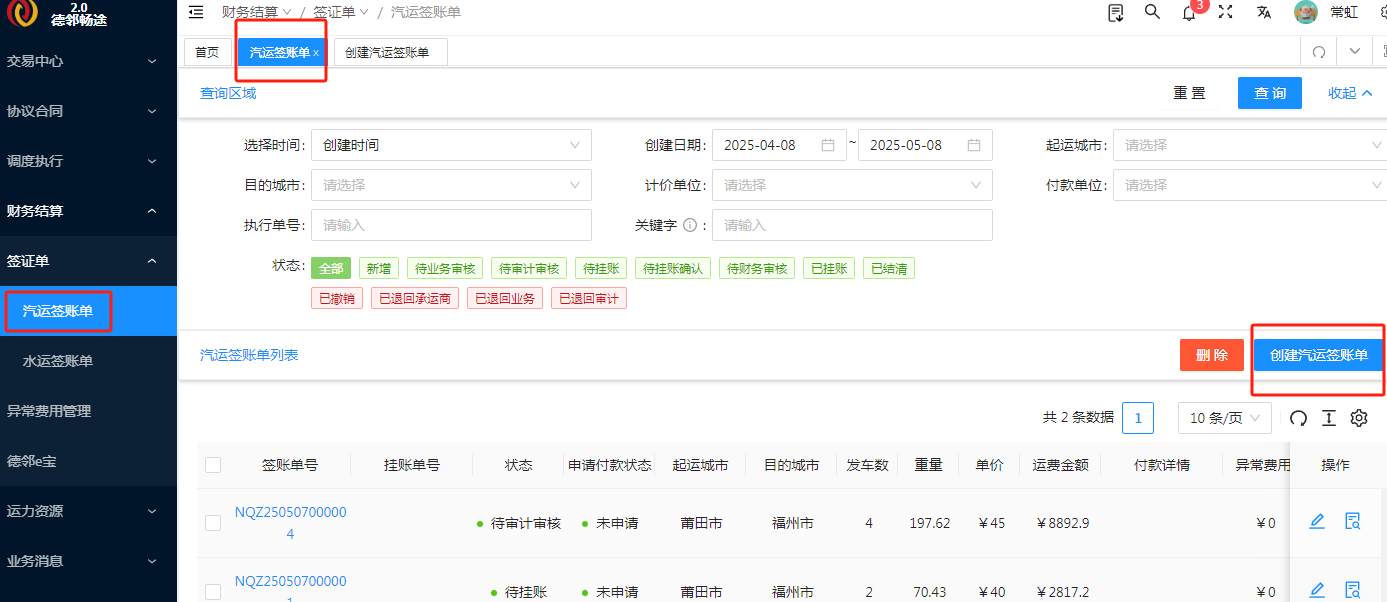
Task: Click the info icon next to 关键字
Action: coord(689,225)
